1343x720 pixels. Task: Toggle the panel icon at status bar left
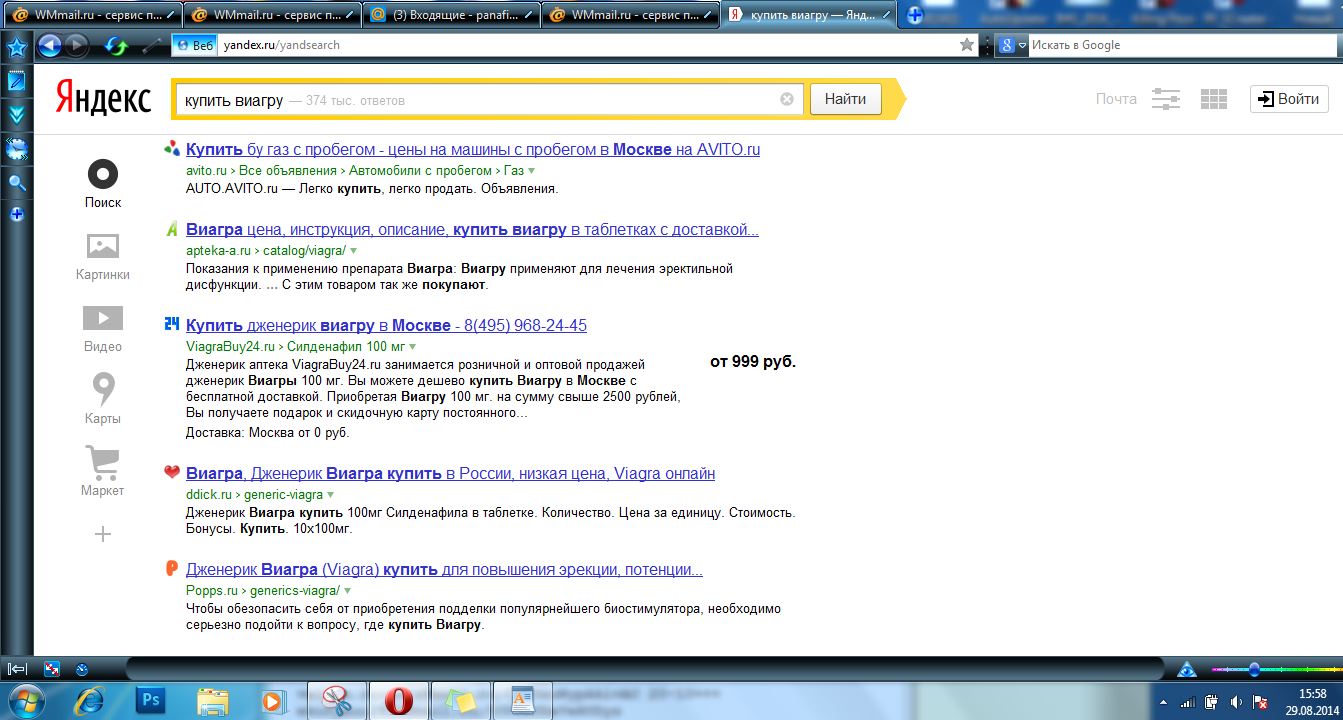tap(17, 669)
